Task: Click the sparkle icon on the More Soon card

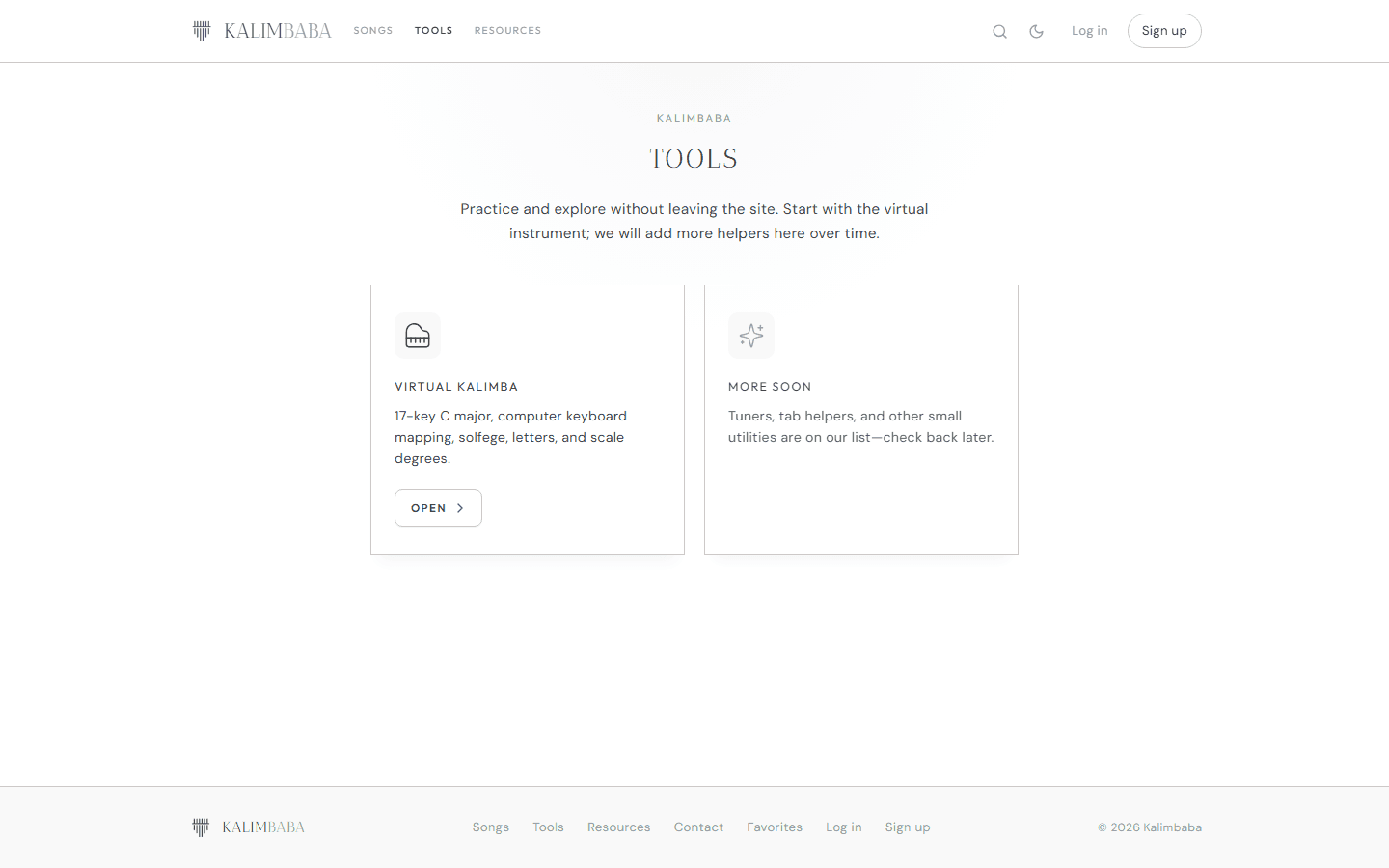Action: point(751,336)
